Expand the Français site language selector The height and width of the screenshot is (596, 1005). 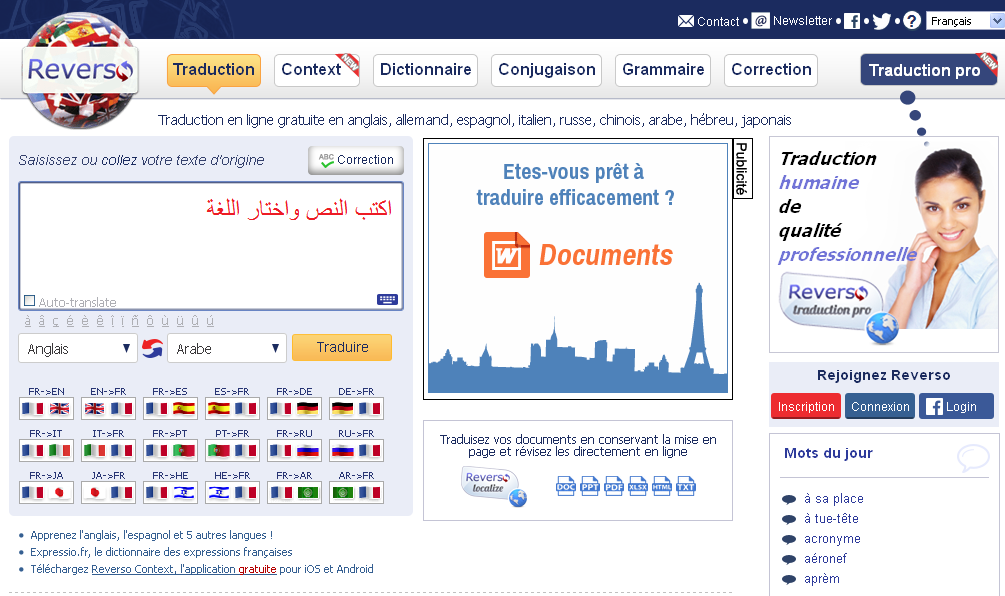click(x=963, y=21)
